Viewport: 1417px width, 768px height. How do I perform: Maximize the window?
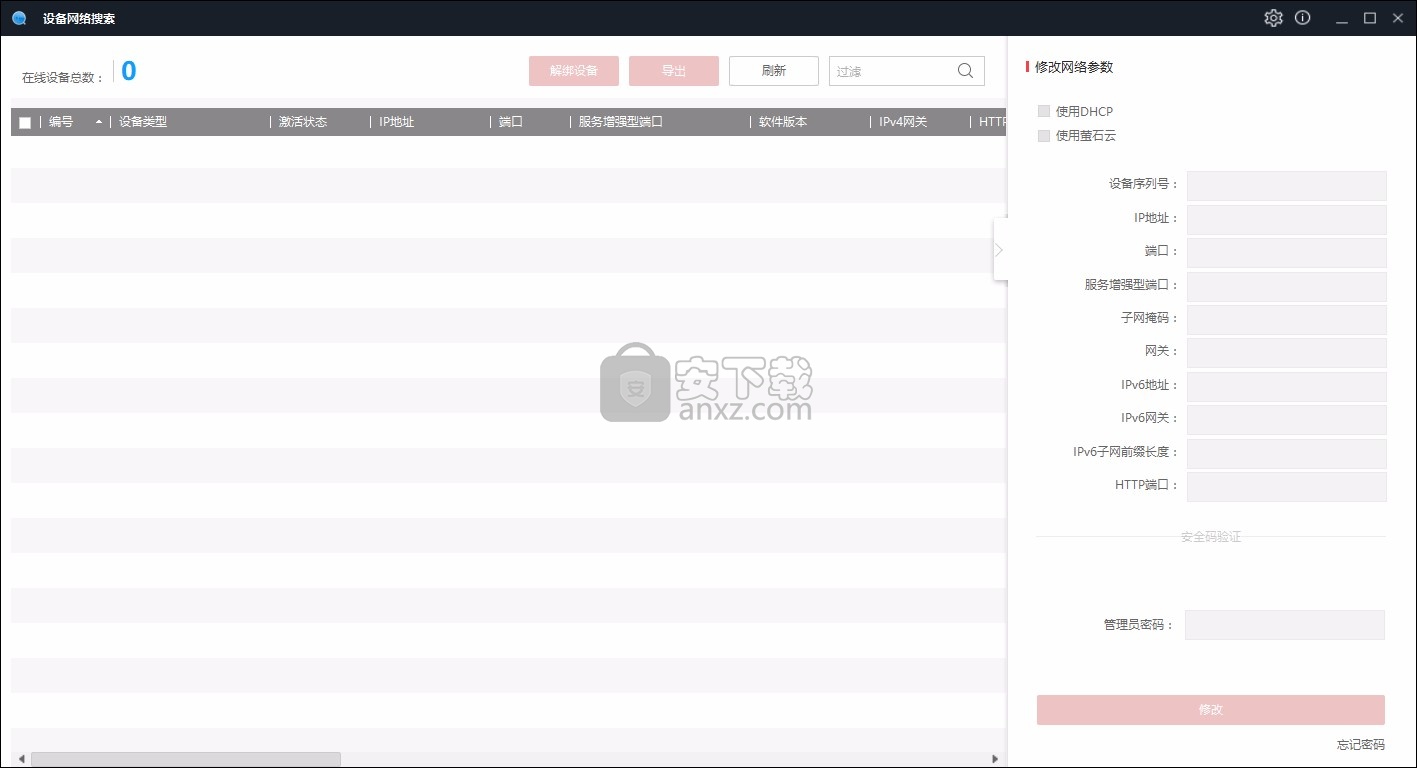(1370, 18)
